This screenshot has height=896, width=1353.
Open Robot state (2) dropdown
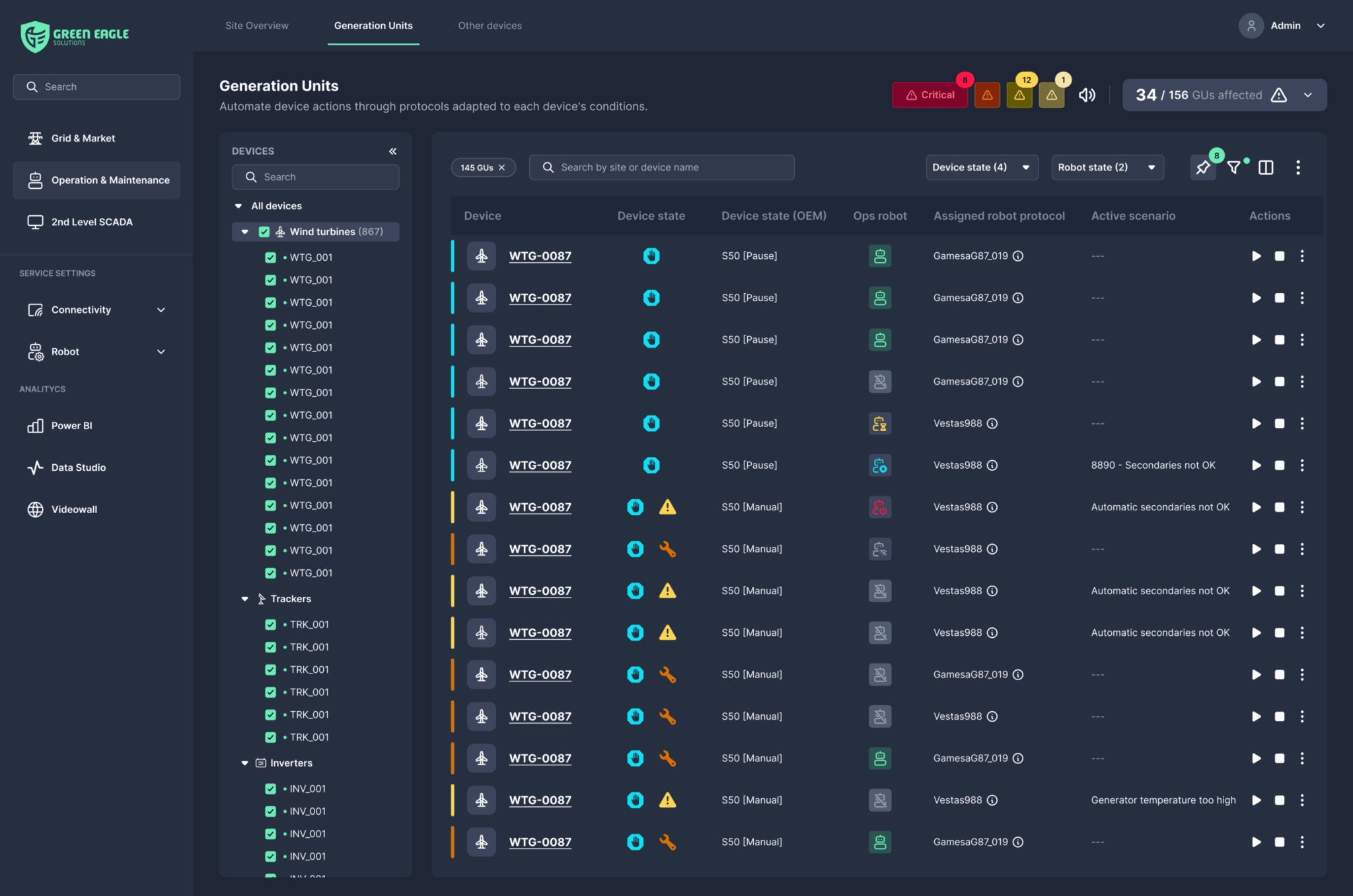point(1107,168)
